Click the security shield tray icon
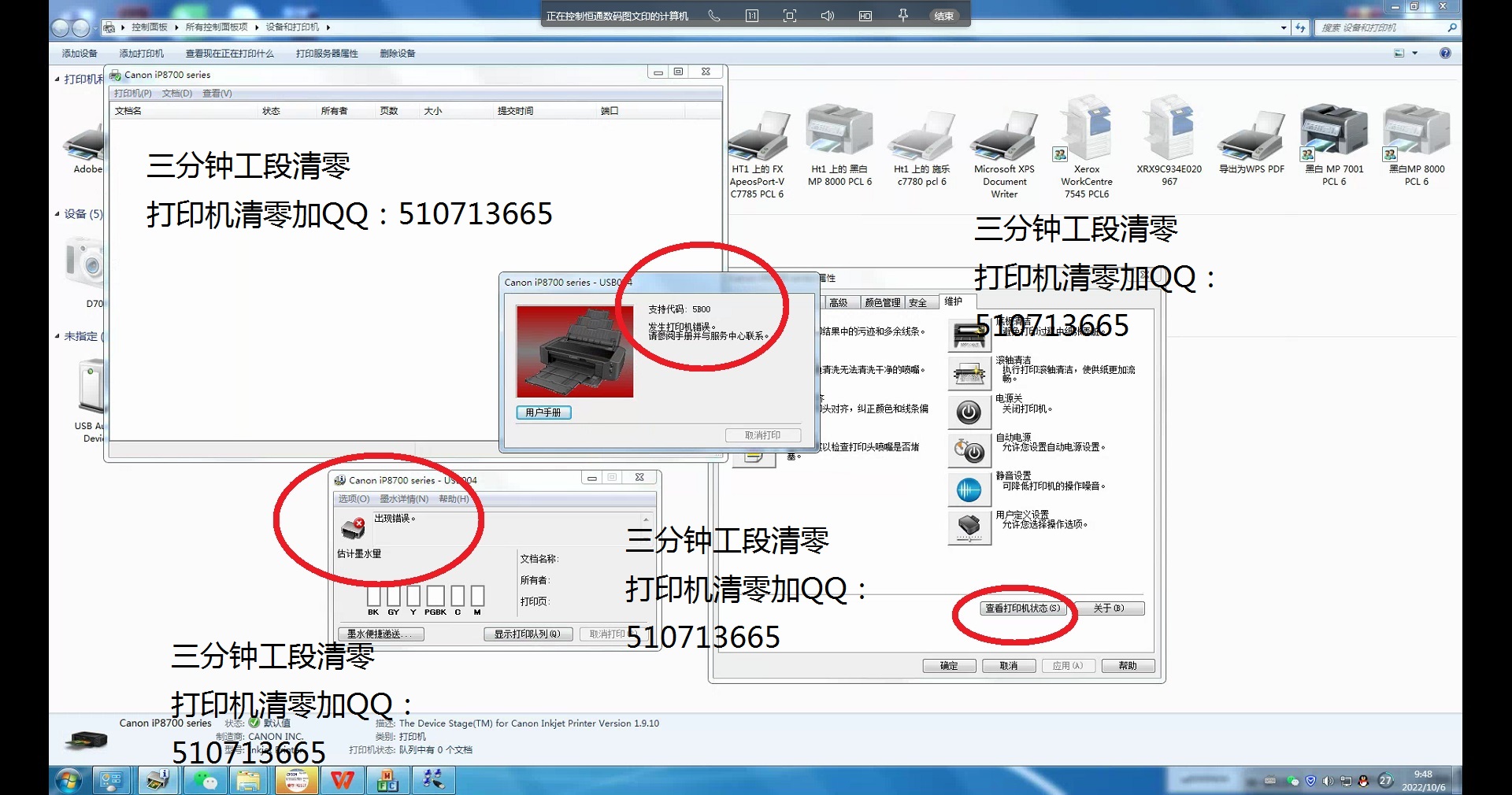 pyautogui.click(x=1311, y=781)
